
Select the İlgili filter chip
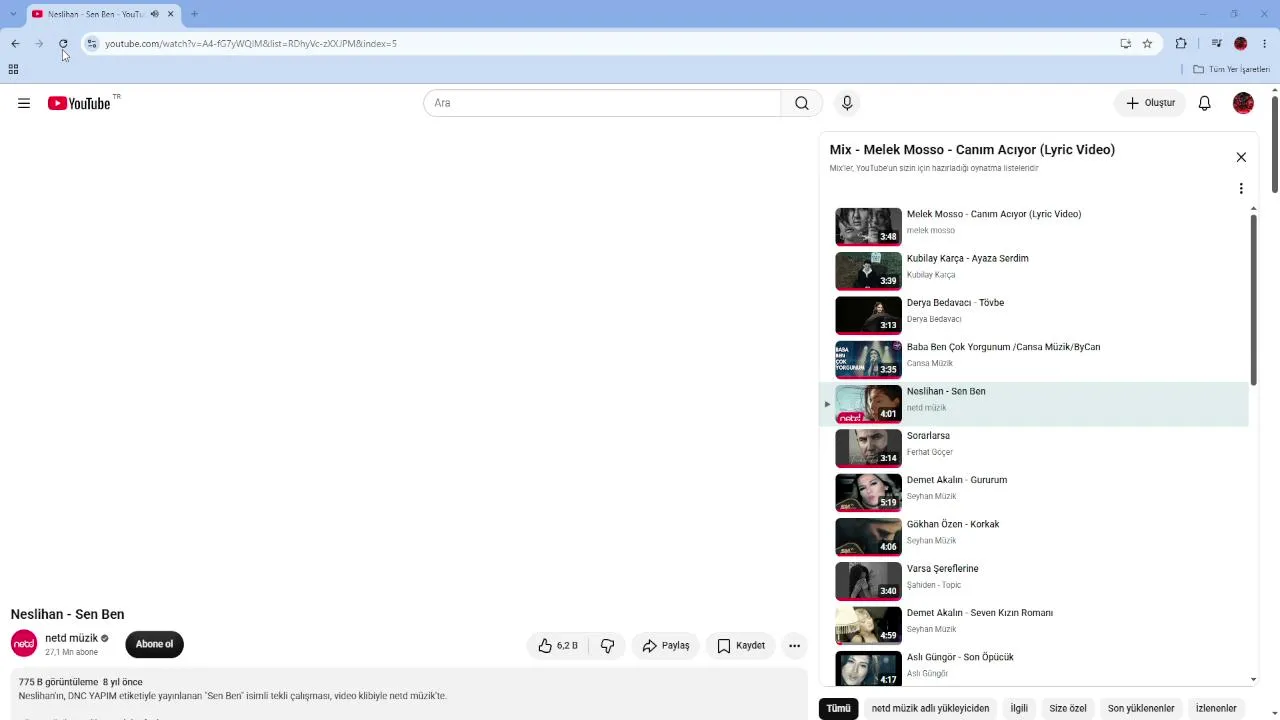[x=1019, y=708]
